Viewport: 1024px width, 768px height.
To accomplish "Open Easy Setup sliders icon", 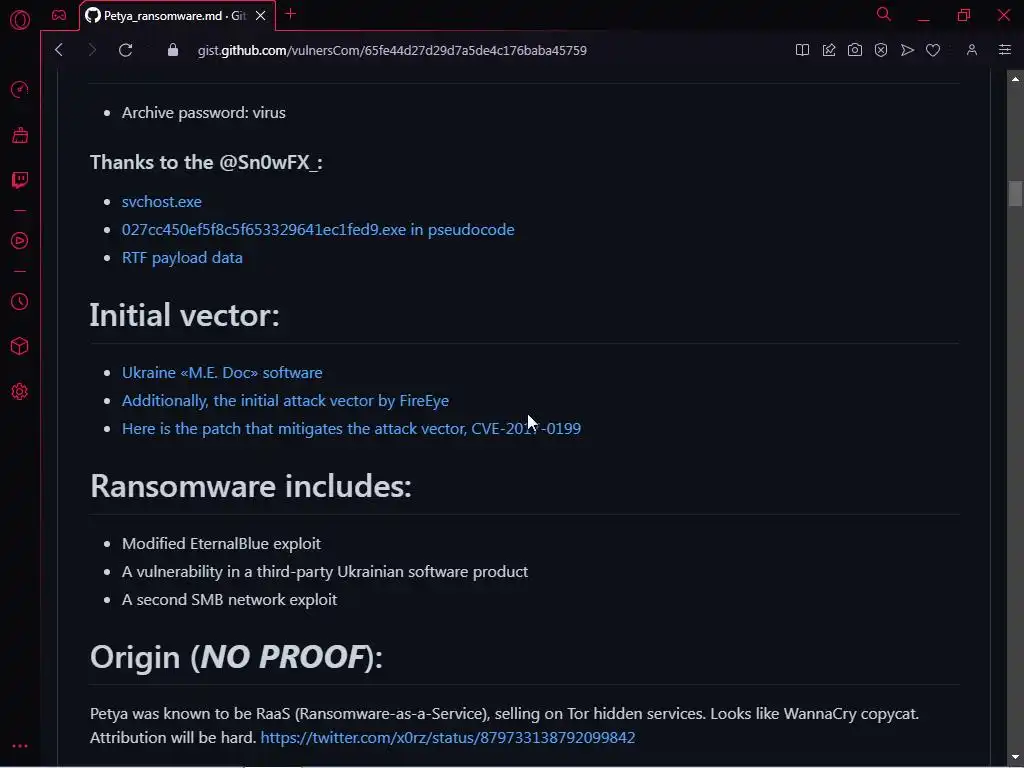I will (1004, 50).
